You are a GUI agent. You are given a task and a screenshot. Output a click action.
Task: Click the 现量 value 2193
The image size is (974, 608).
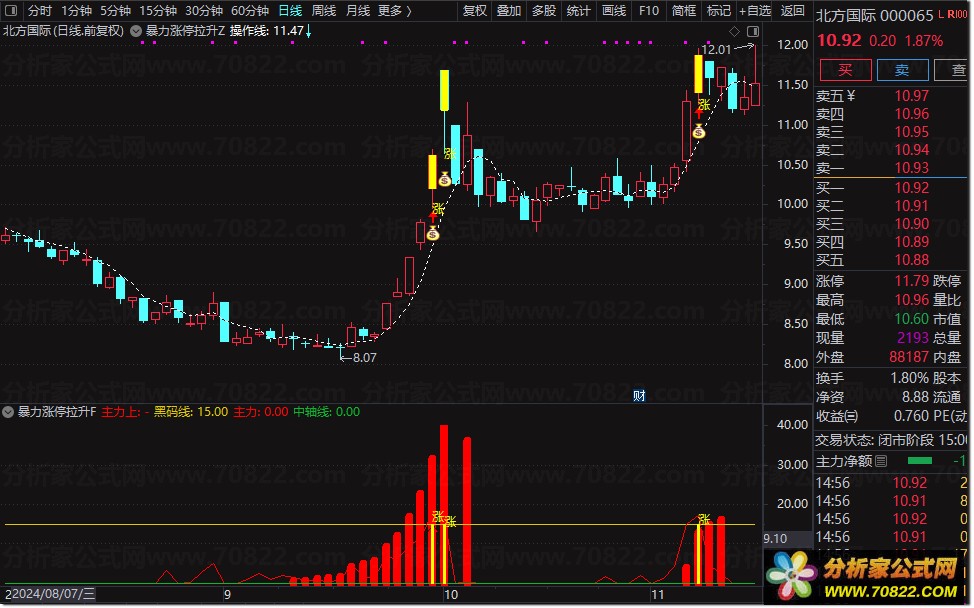tap(913, 338)
